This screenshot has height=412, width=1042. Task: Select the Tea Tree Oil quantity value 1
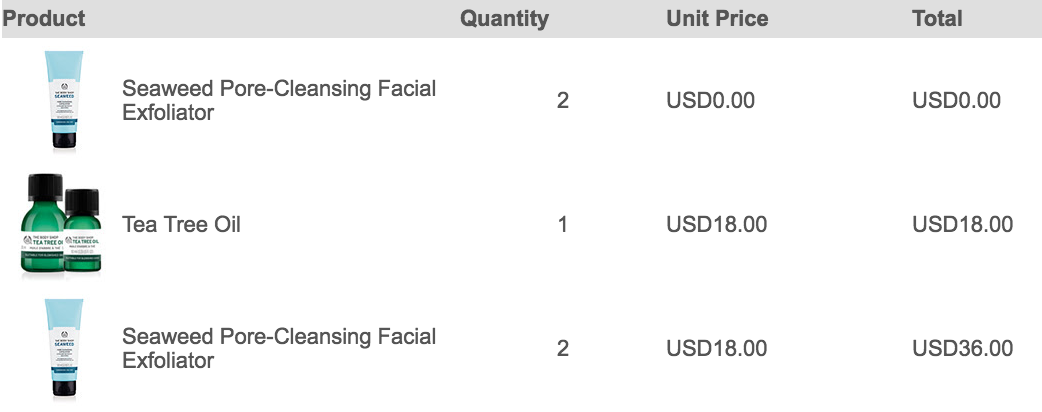tap(563, 224)
